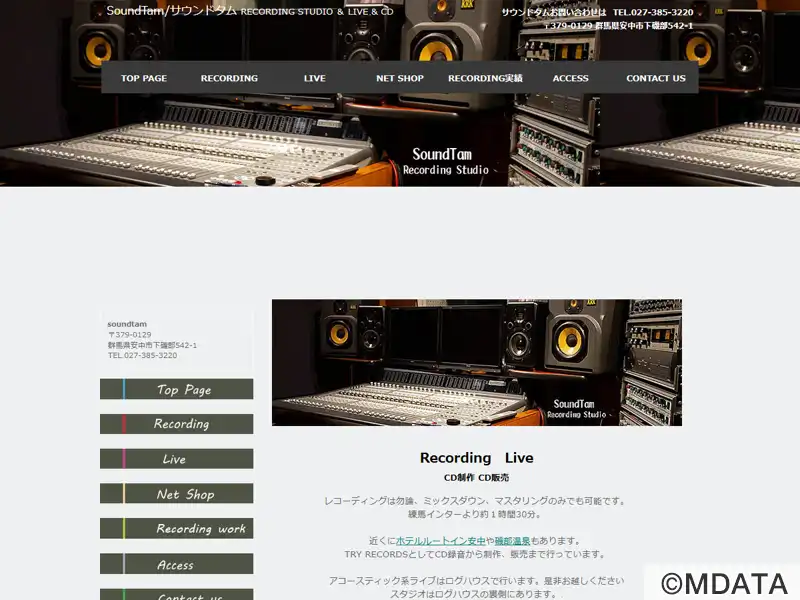This screenshot has height=600, width=800.
Task: Click the Recording Live heading
Action: (477, 458)
